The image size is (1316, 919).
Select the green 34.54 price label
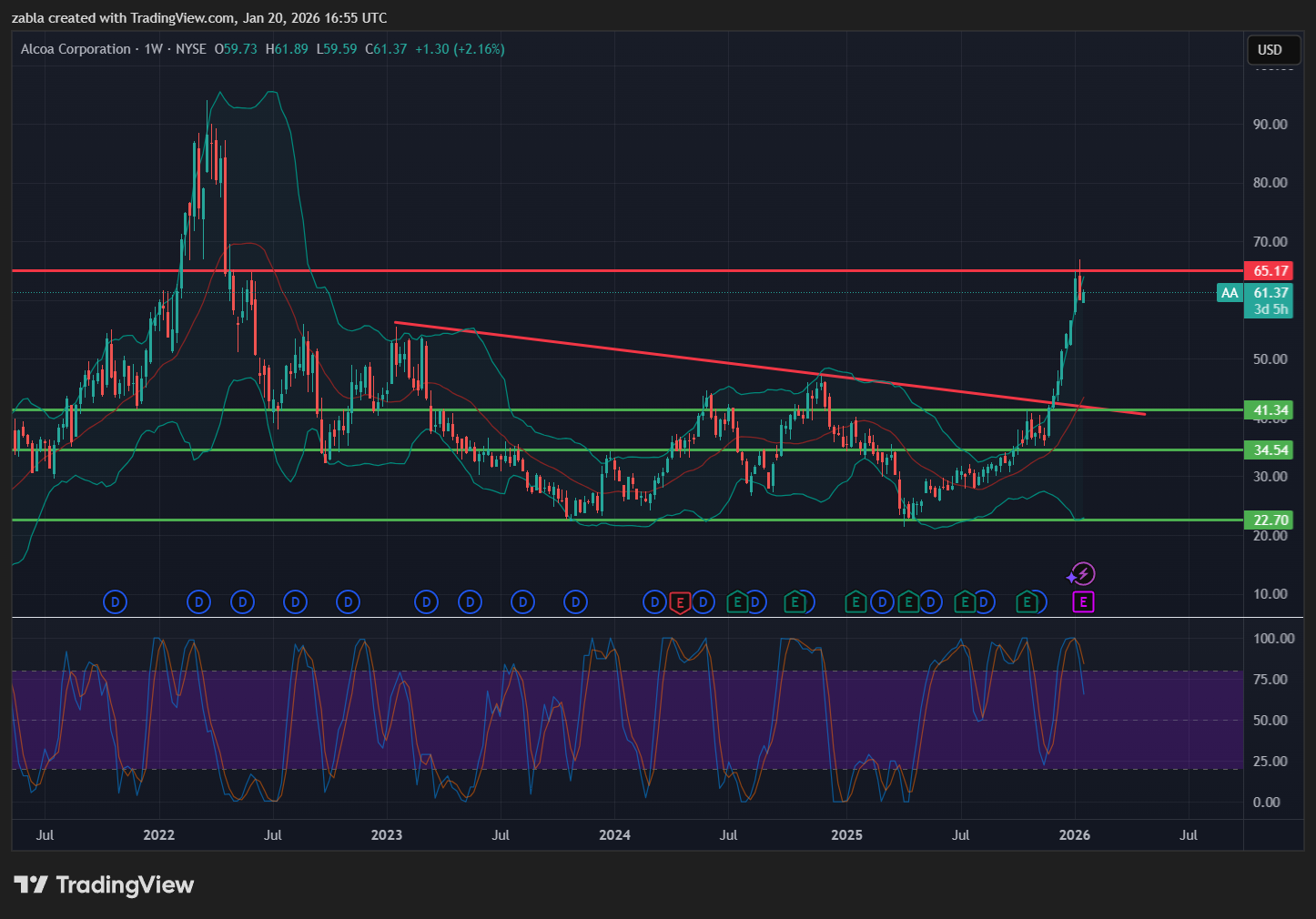(1270, 450)
